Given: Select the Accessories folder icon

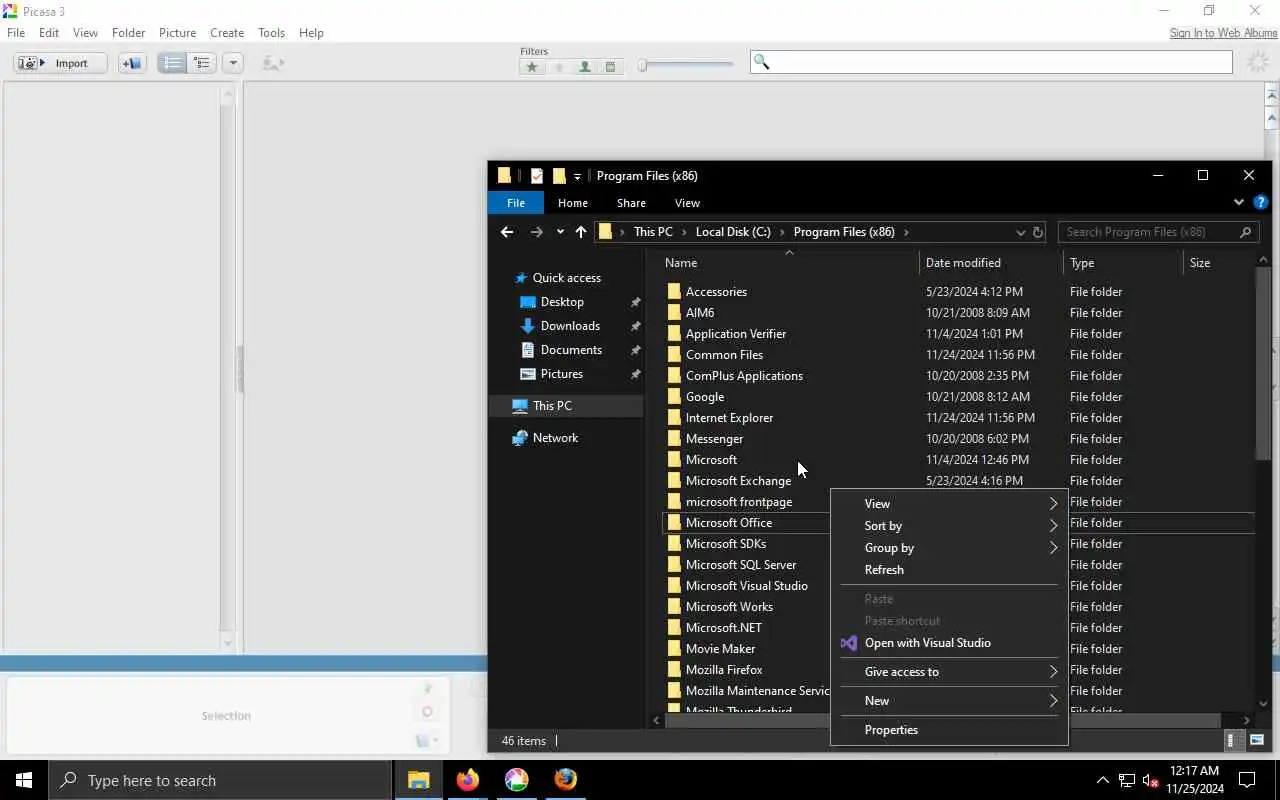Looking at the screenshot, I should pyautogui.click(x=674, y=292).
